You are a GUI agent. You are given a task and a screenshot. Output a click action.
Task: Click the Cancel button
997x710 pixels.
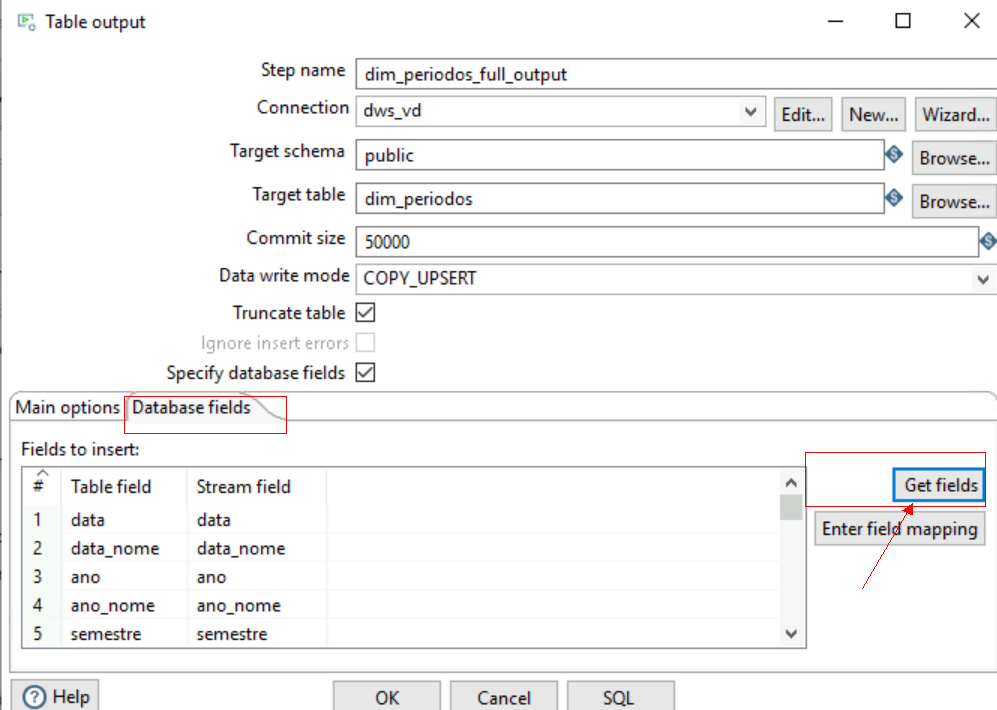click(504, 697)
